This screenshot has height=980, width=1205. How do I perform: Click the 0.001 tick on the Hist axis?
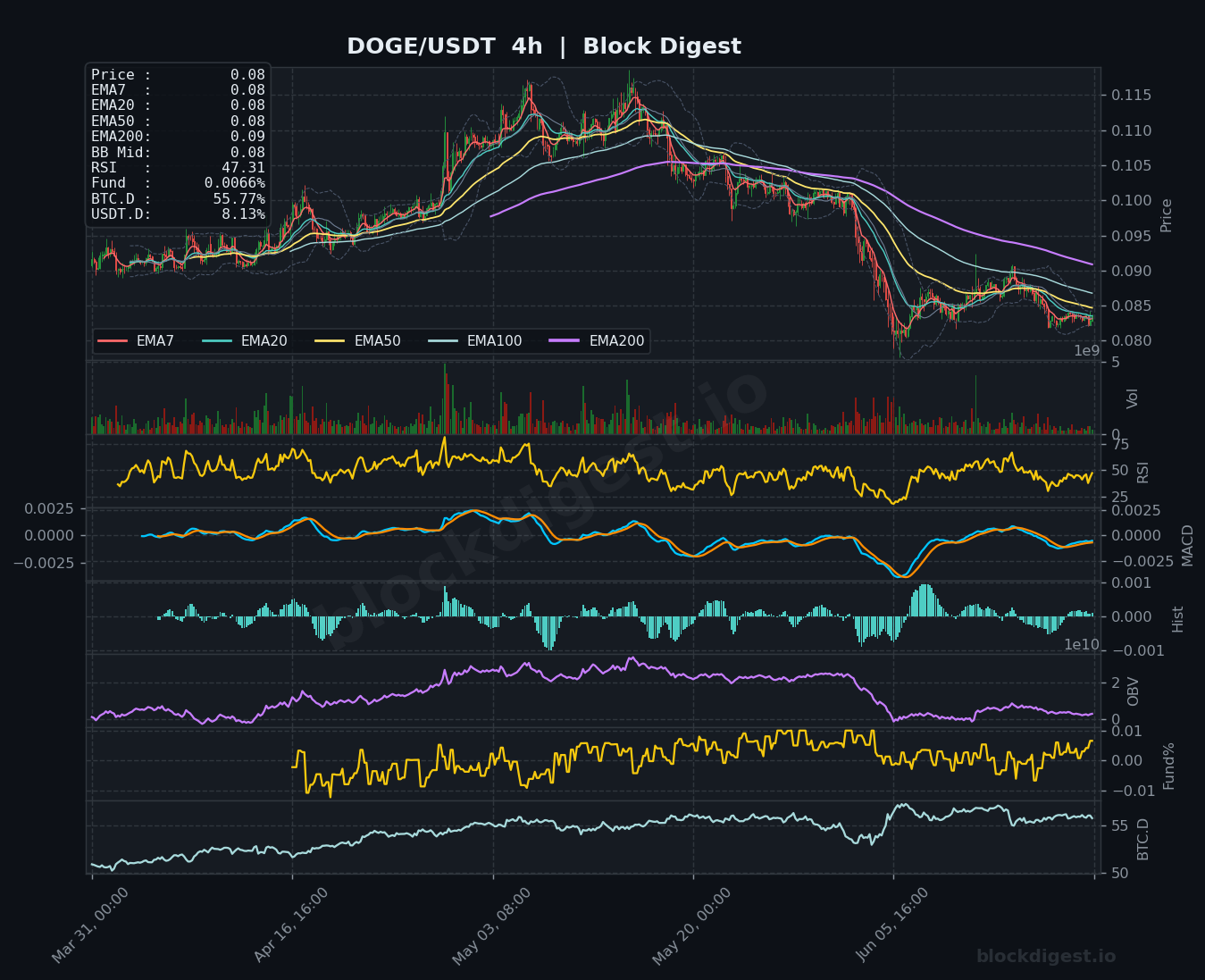tap(1131, 583)
